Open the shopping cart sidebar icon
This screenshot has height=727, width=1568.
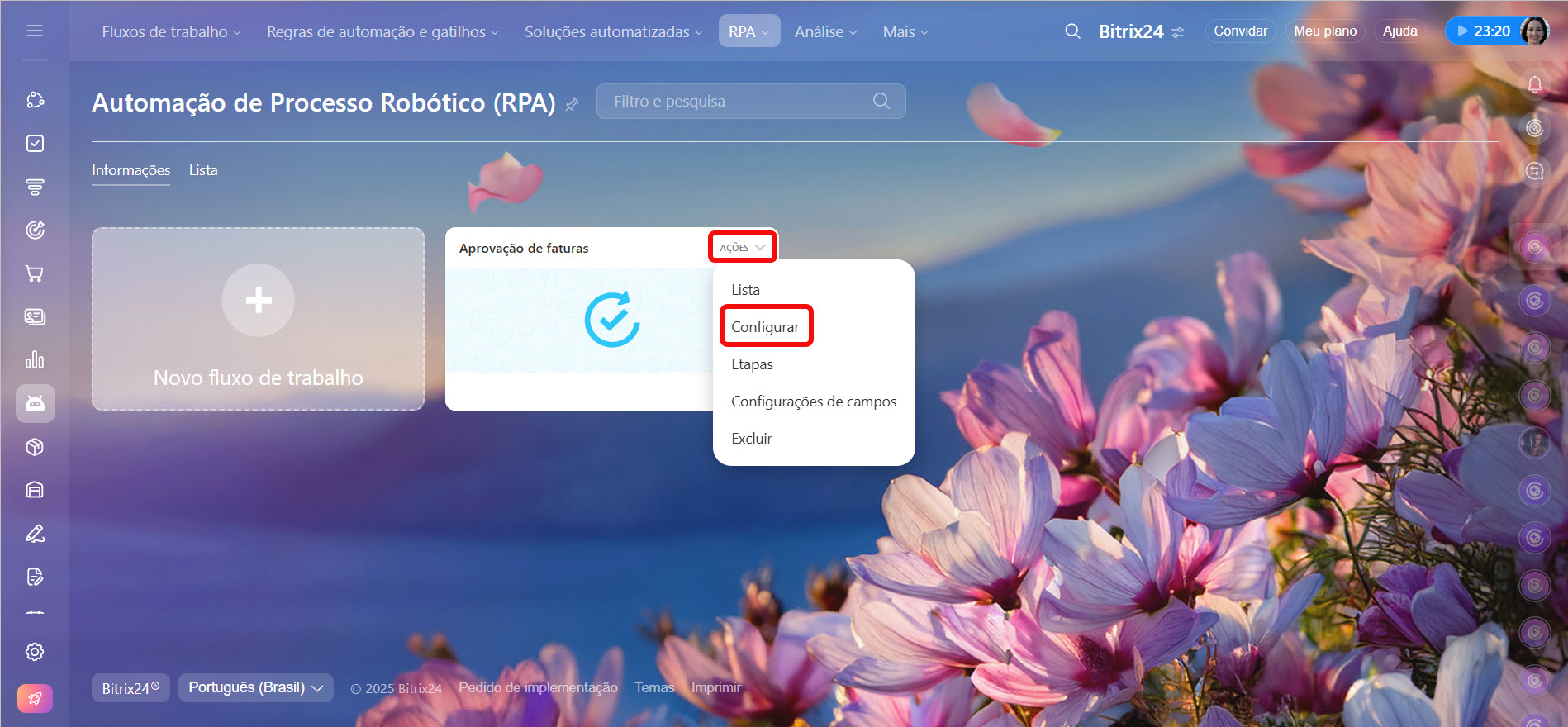[35, 273]
